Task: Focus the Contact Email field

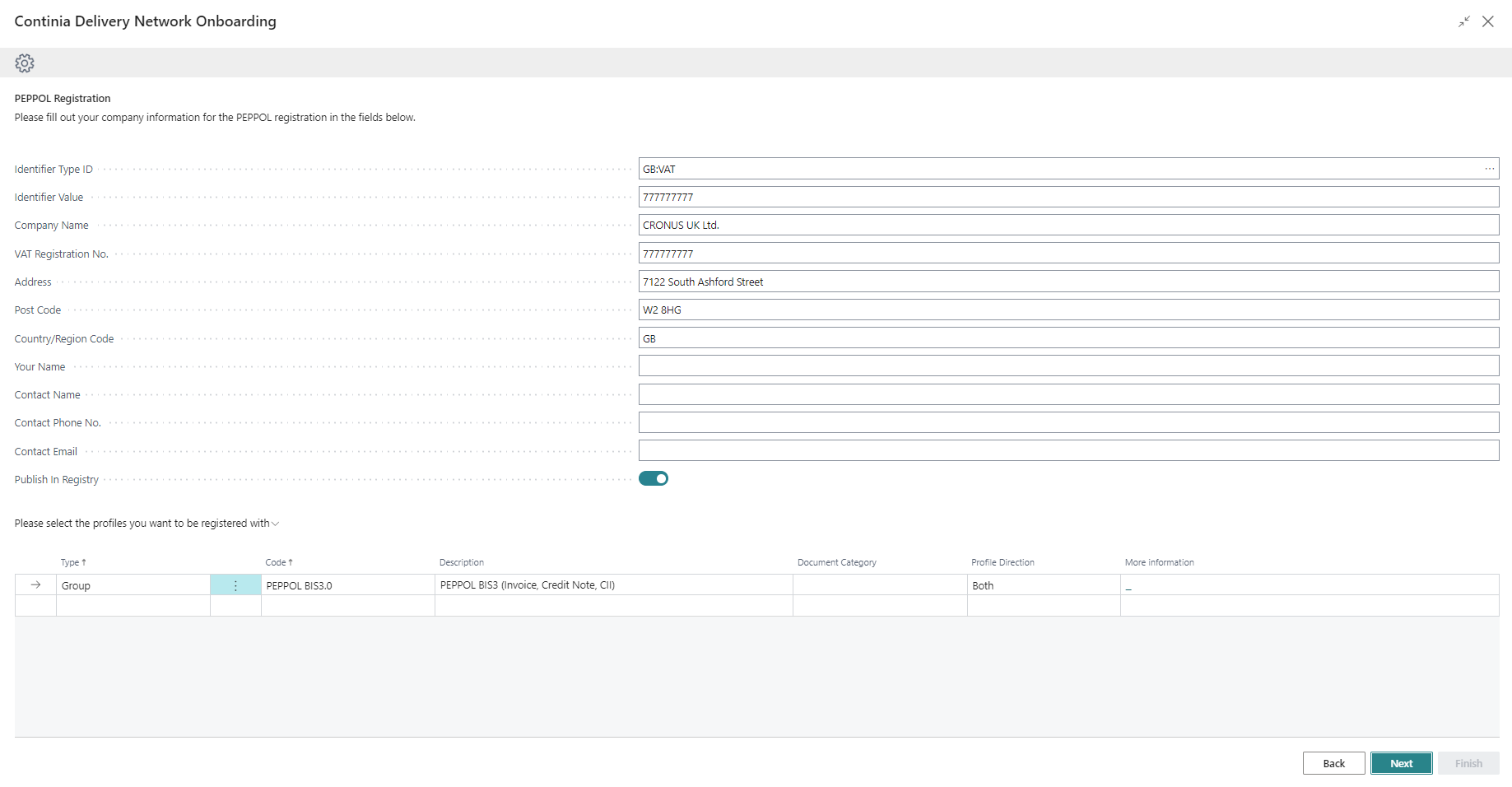Action: point(1068,451)
